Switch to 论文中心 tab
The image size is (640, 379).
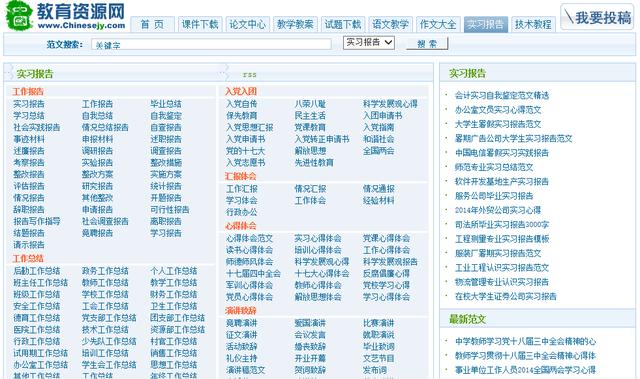pyautogui.click(x=247, y=24)
